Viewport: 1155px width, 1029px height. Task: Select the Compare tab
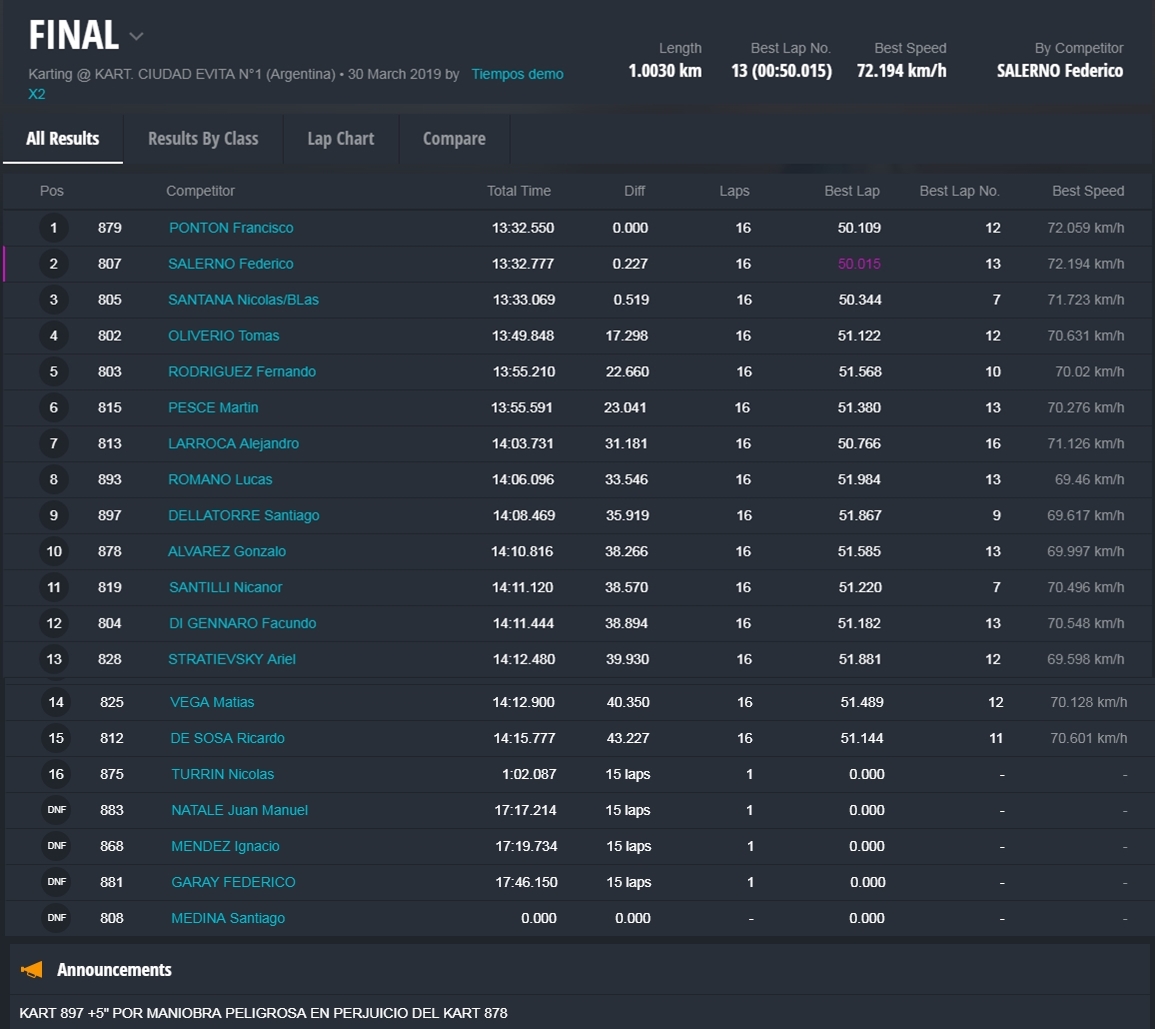click(454, 139)
